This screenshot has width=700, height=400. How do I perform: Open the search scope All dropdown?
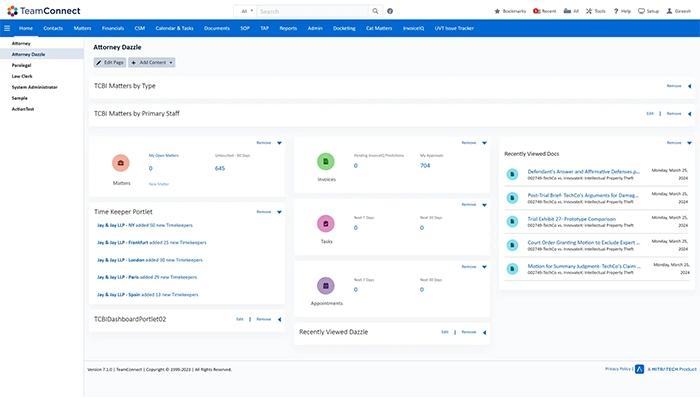247,11
